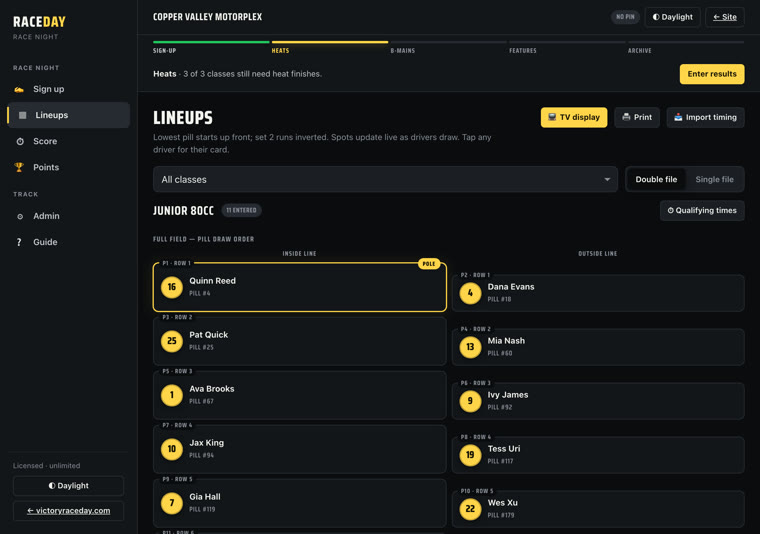Open Points page from sidebar

coord(68,168)
